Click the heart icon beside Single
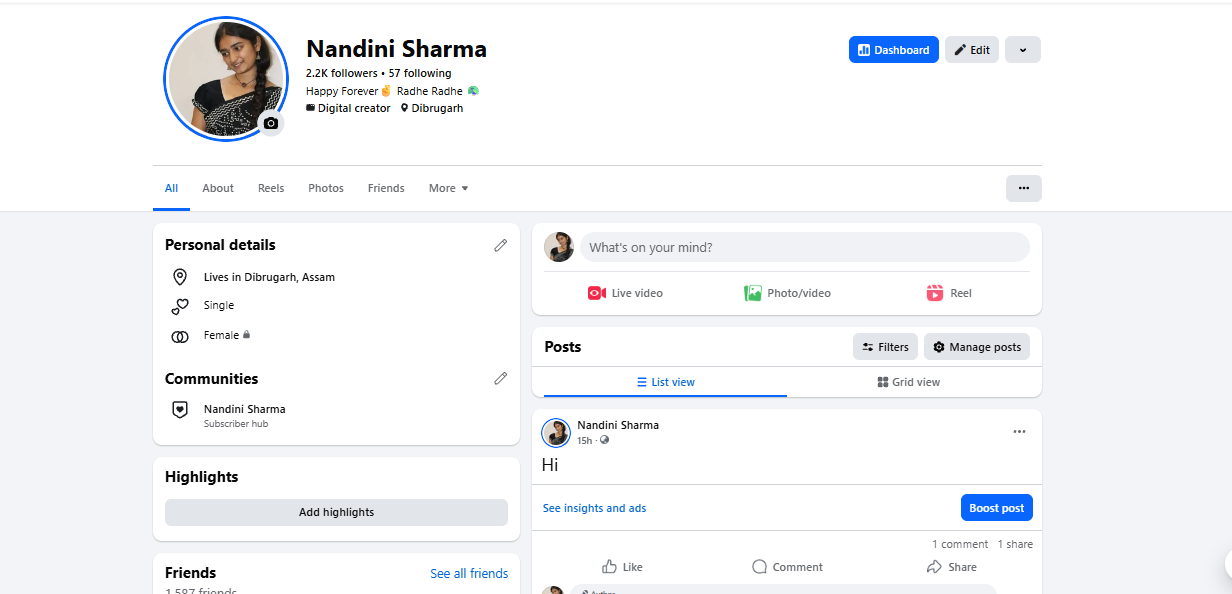The width and height of the screenshot is (1232, 594). click(x=180, y=306)
